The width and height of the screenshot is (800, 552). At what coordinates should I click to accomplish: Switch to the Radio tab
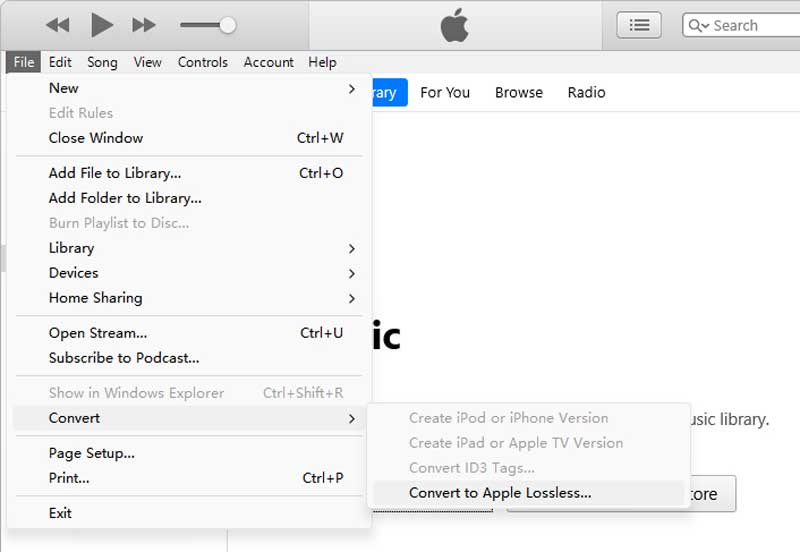(587, 92)
